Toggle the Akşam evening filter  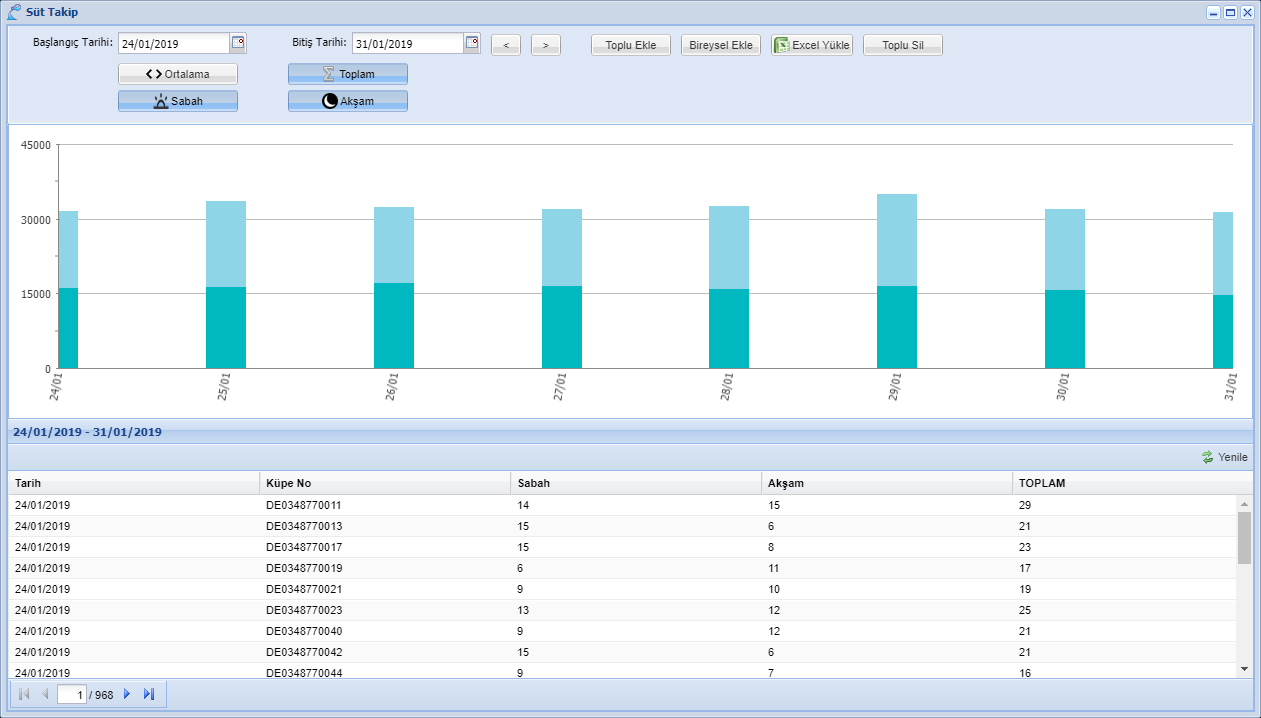348,101
